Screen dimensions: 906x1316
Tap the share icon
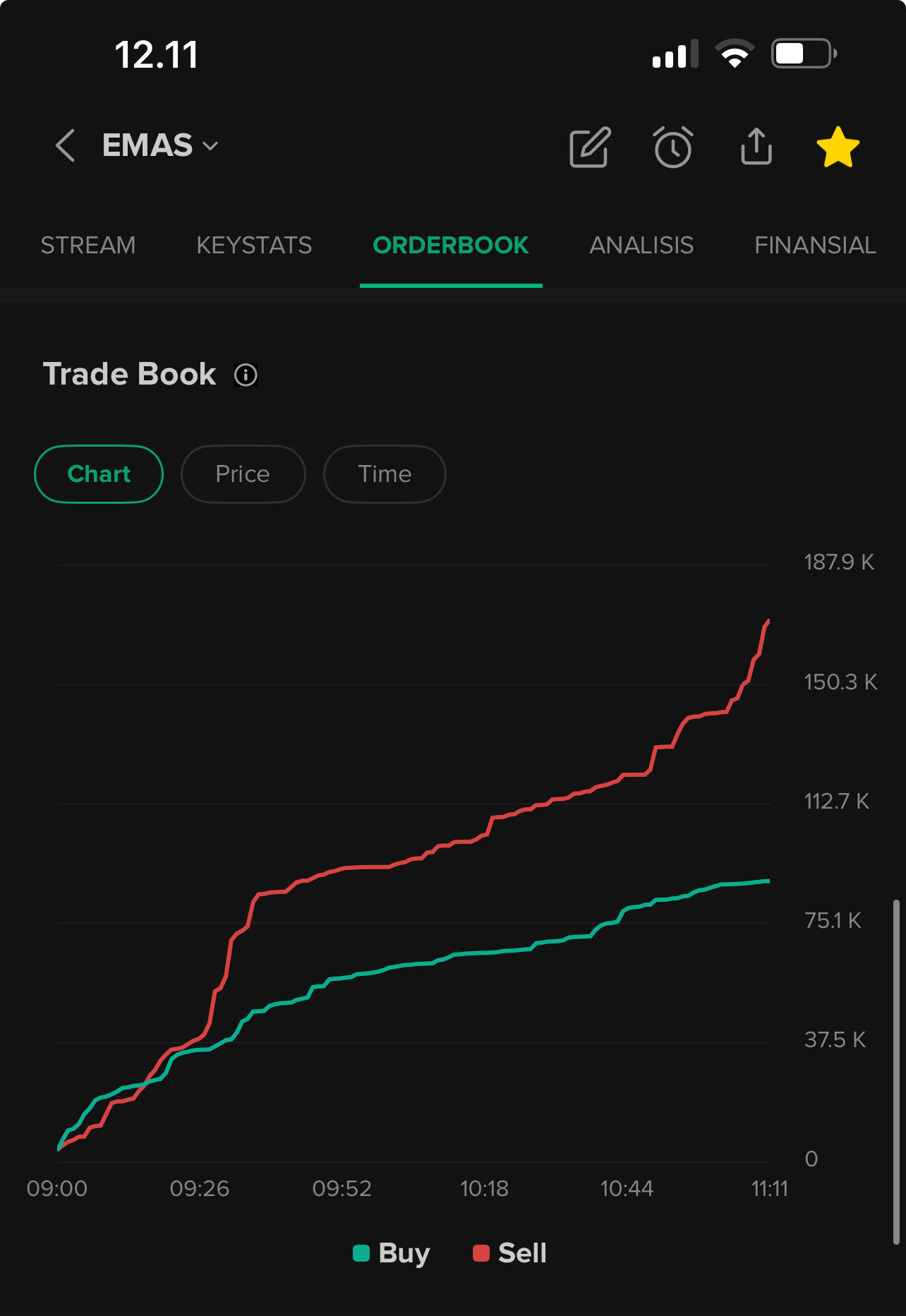(x=756, y=146)
